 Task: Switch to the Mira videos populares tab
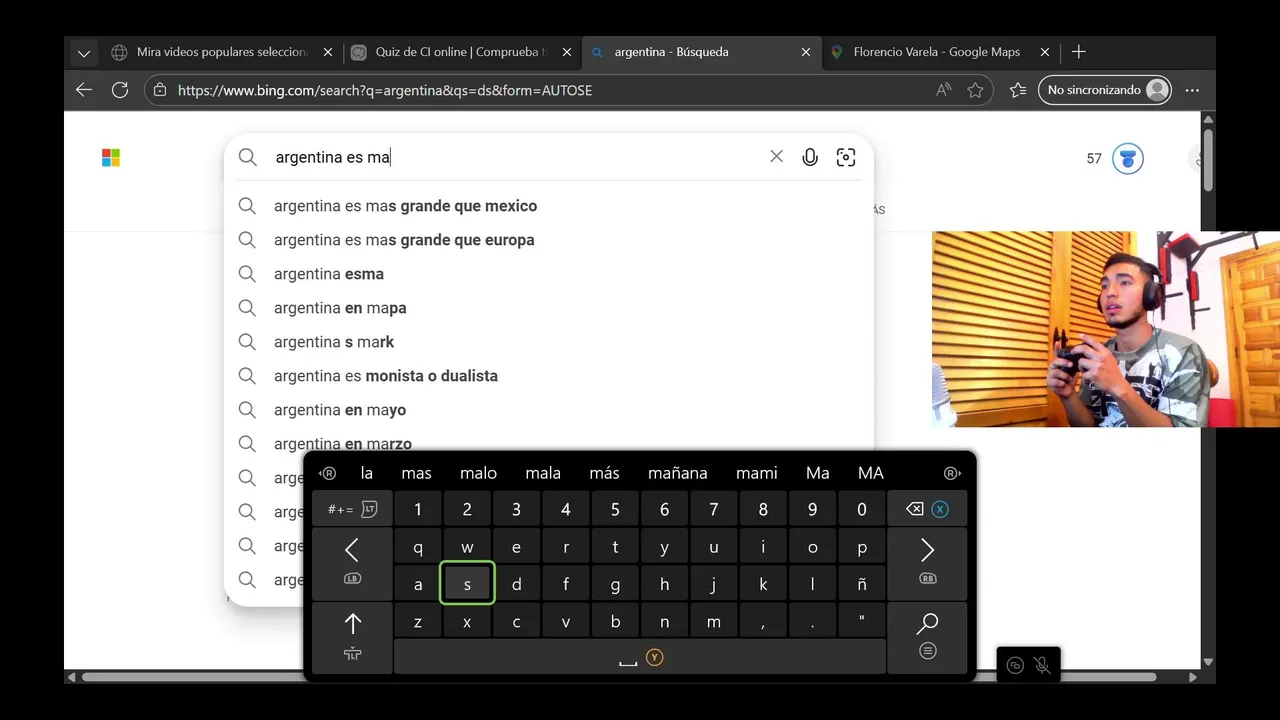point(222,52)
